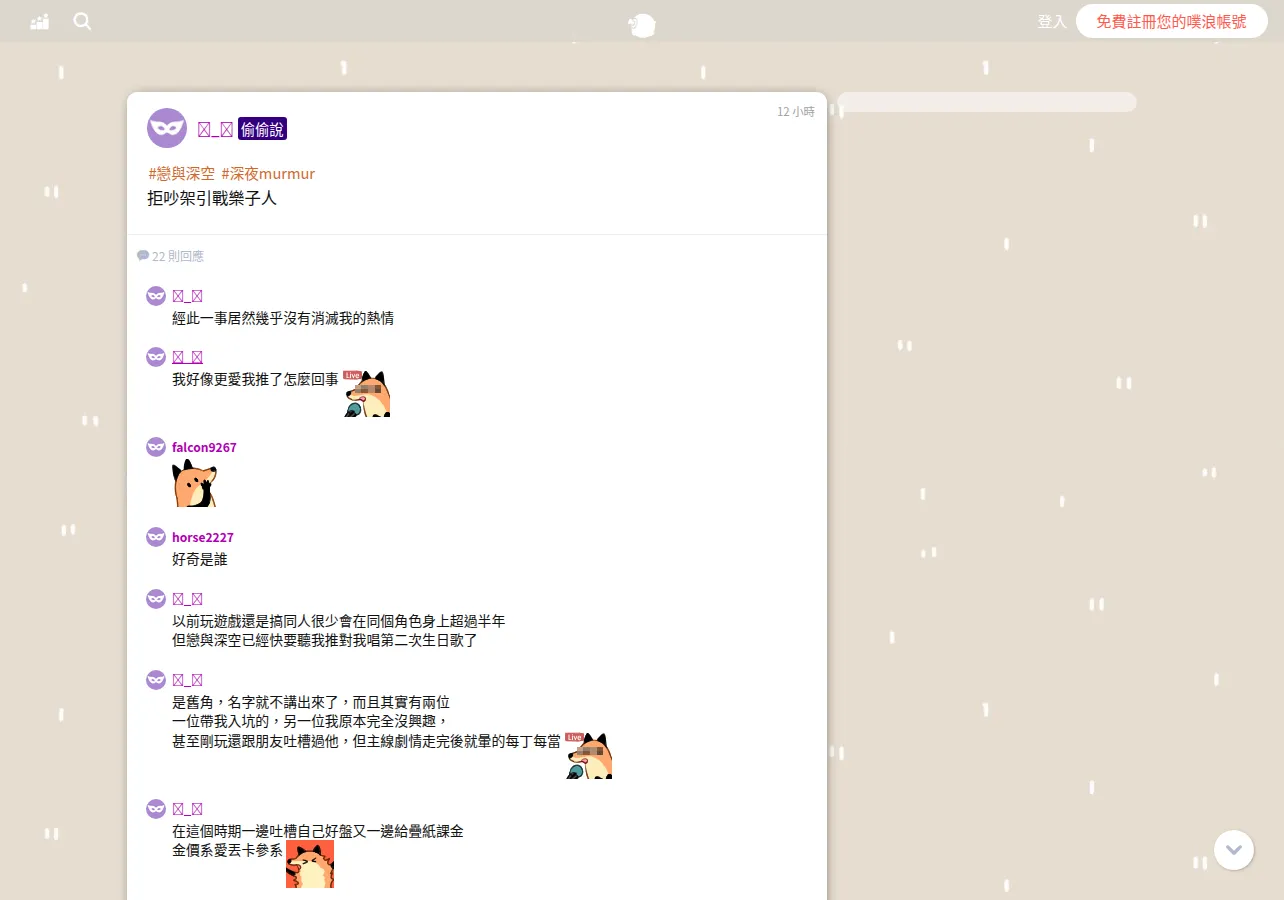1284x900 pixels.
Task: Open horse2227's profile name
Action: 203,537
